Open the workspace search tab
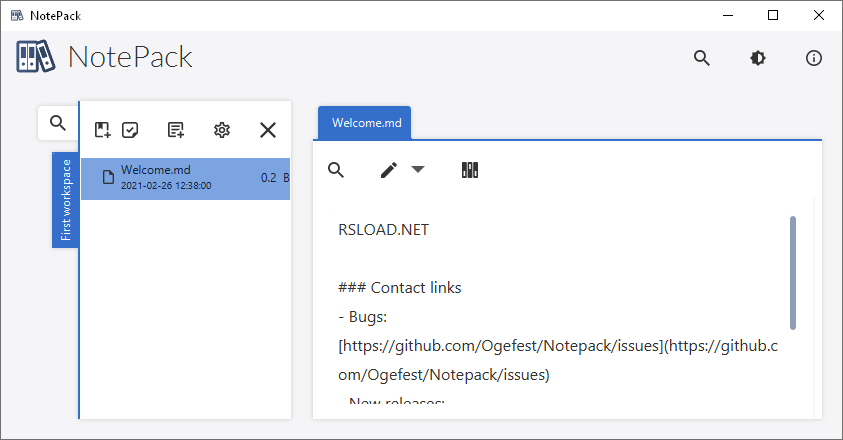843x440 pixels. [58, 123]
